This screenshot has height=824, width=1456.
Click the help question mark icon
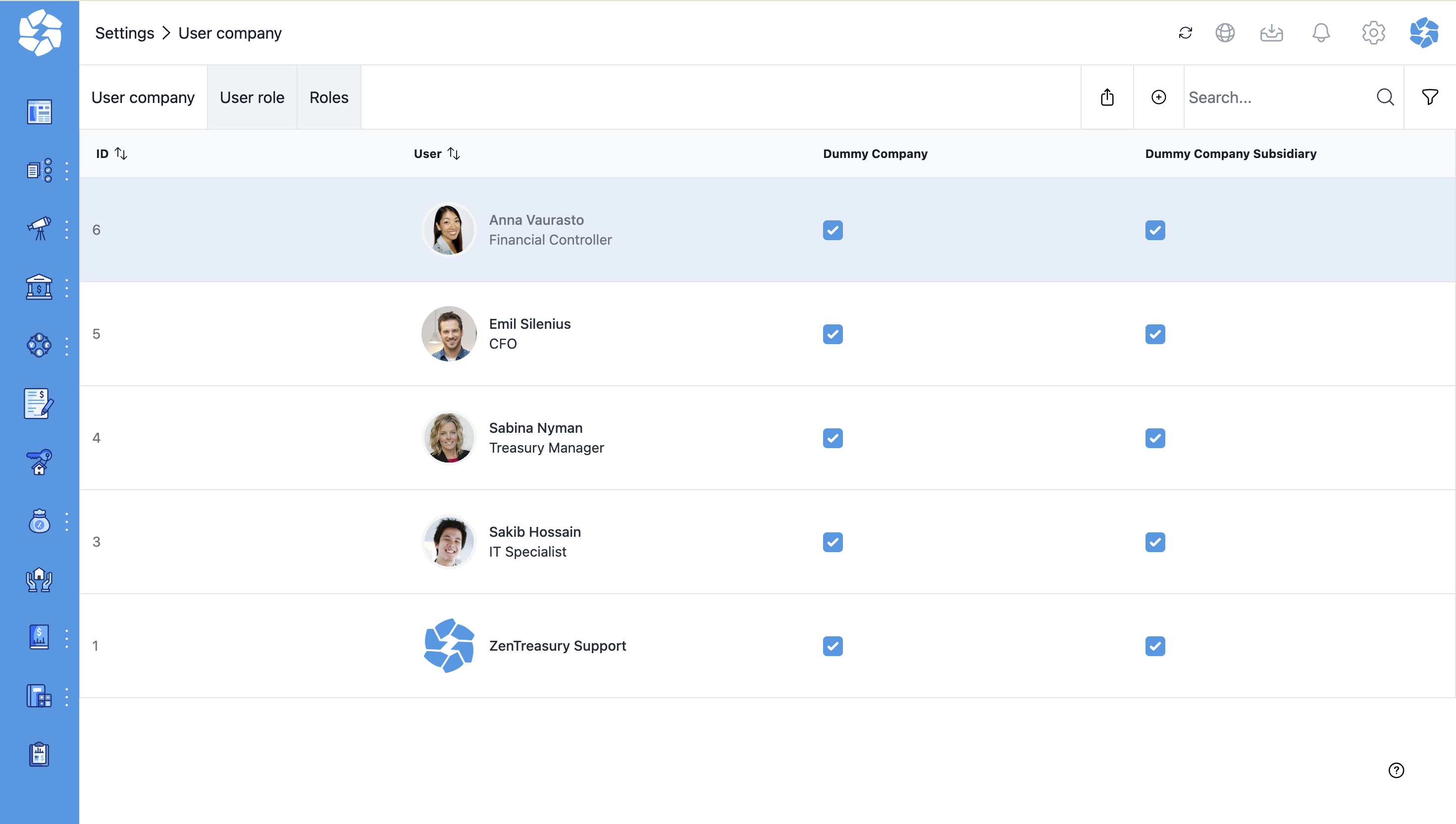[1396, 770]
